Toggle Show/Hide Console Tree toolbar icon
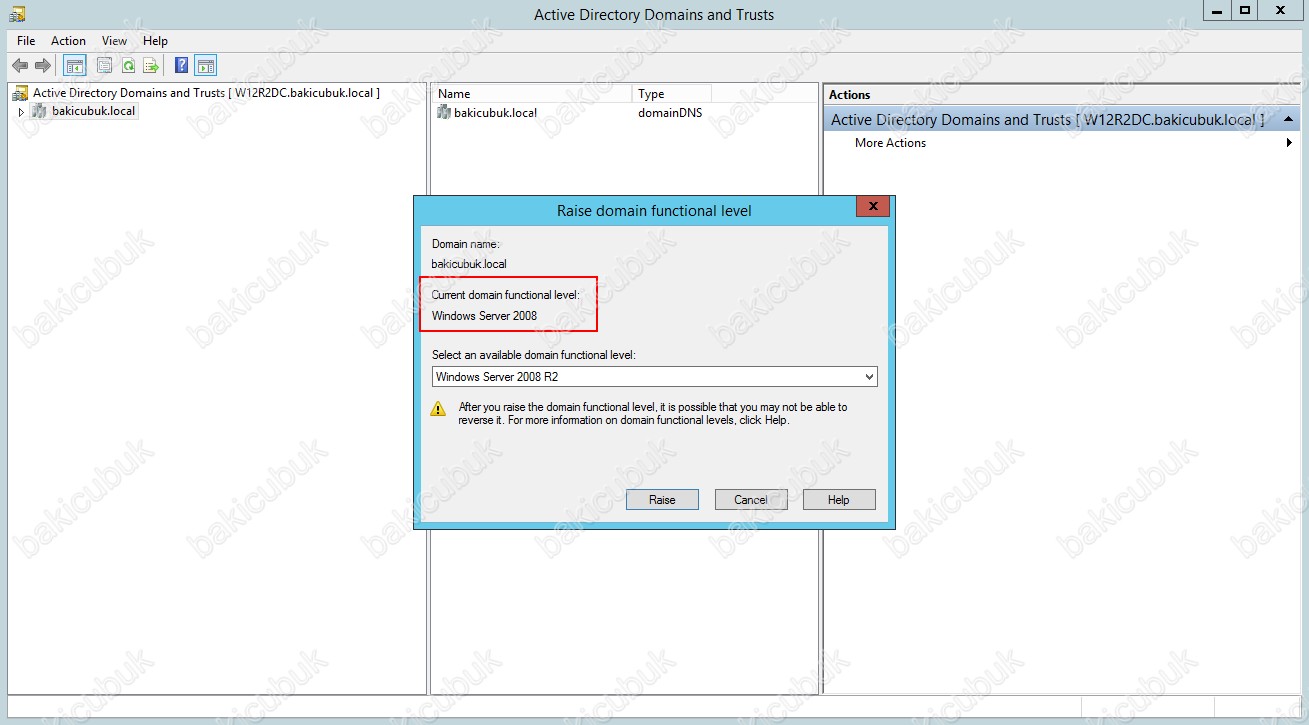This screenshot has width=1309, height=725. [x=74, y=66]
